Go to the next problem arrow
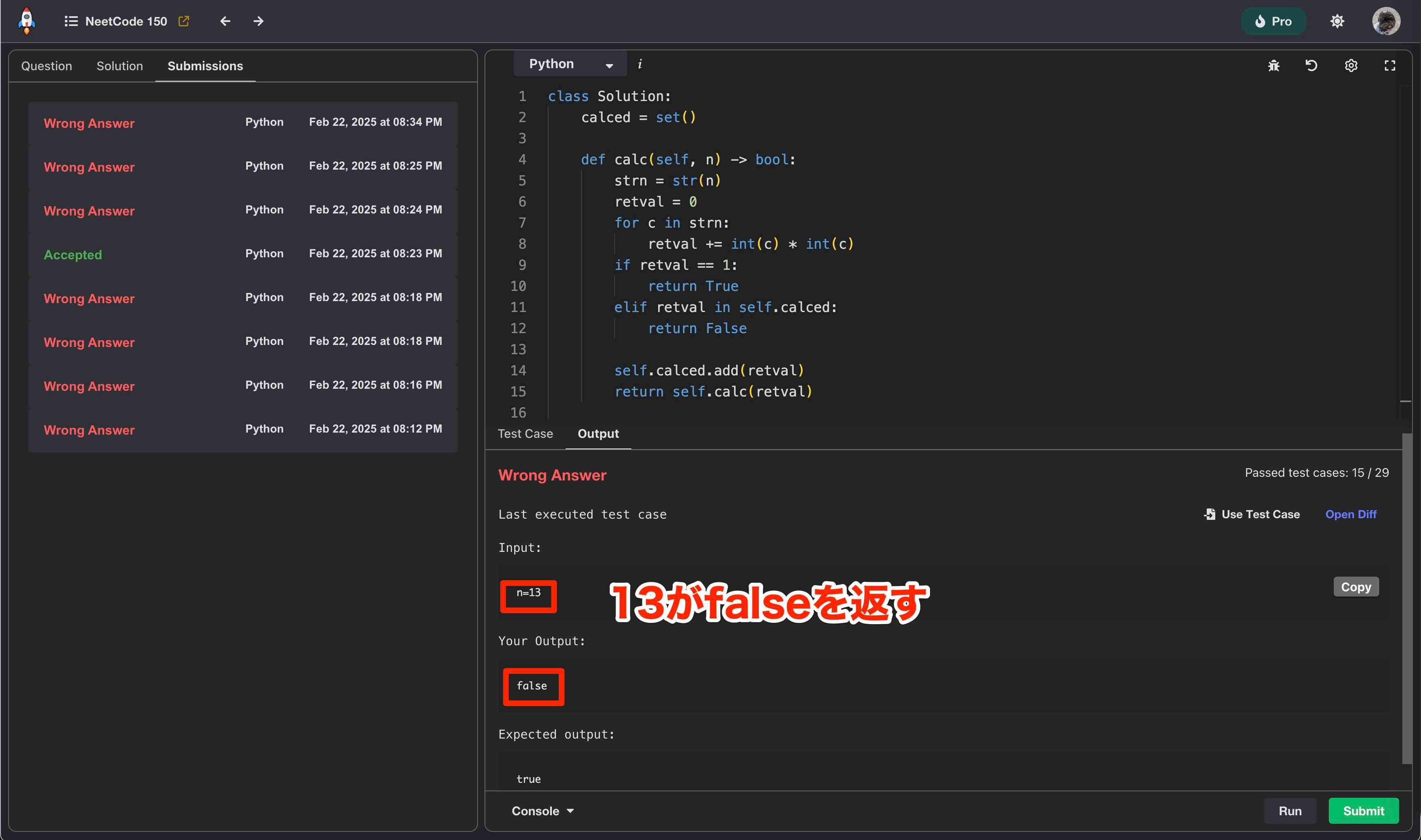Screen dimensions: 1421x840 tap(258, 21)
